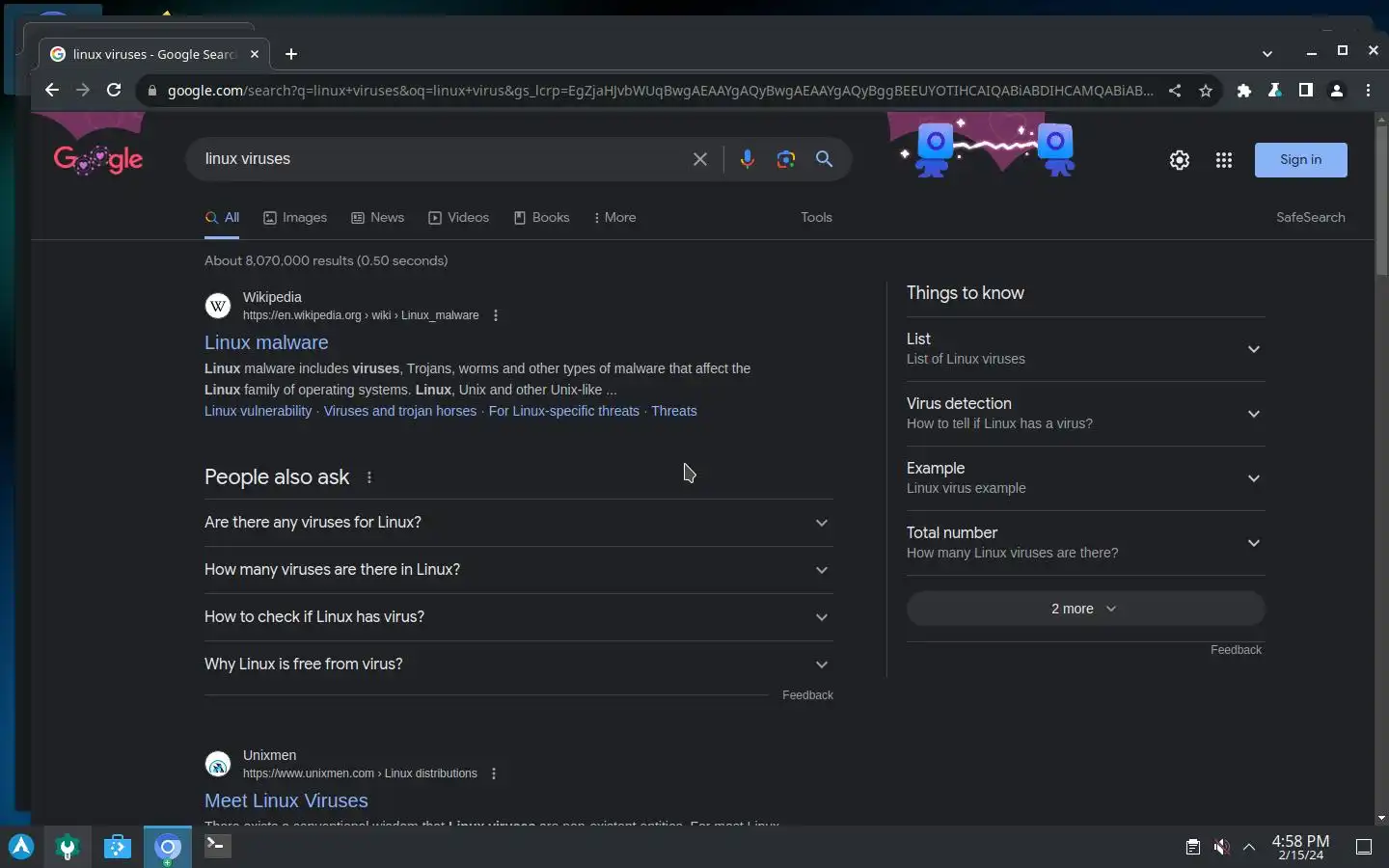This screenshot has height=868, width=1389.
Task: Switch to the Videos tab
Action: (x=458, y=218)
